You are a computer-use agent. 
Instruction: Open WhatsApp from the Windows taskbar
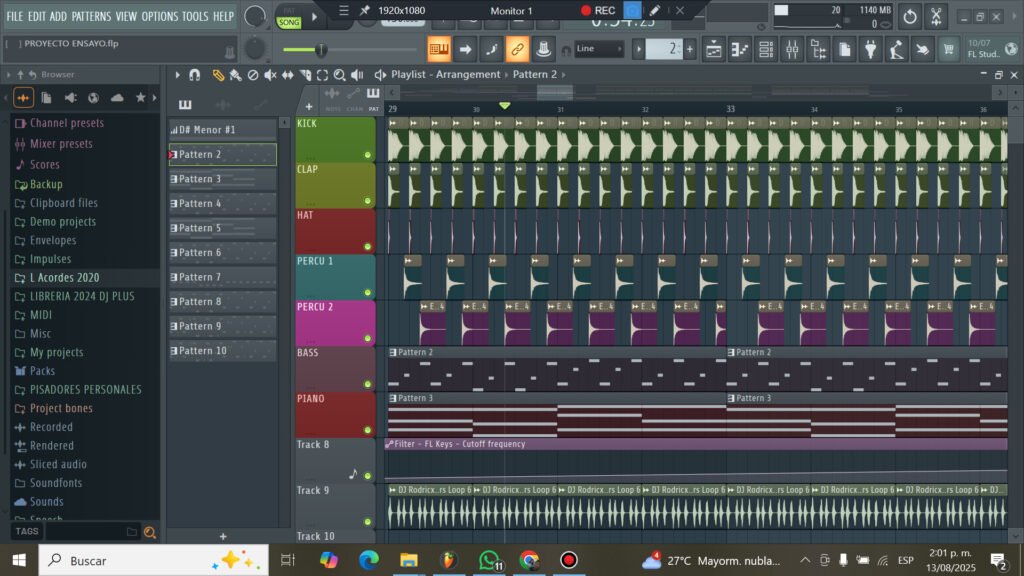(x=488, y=560)
